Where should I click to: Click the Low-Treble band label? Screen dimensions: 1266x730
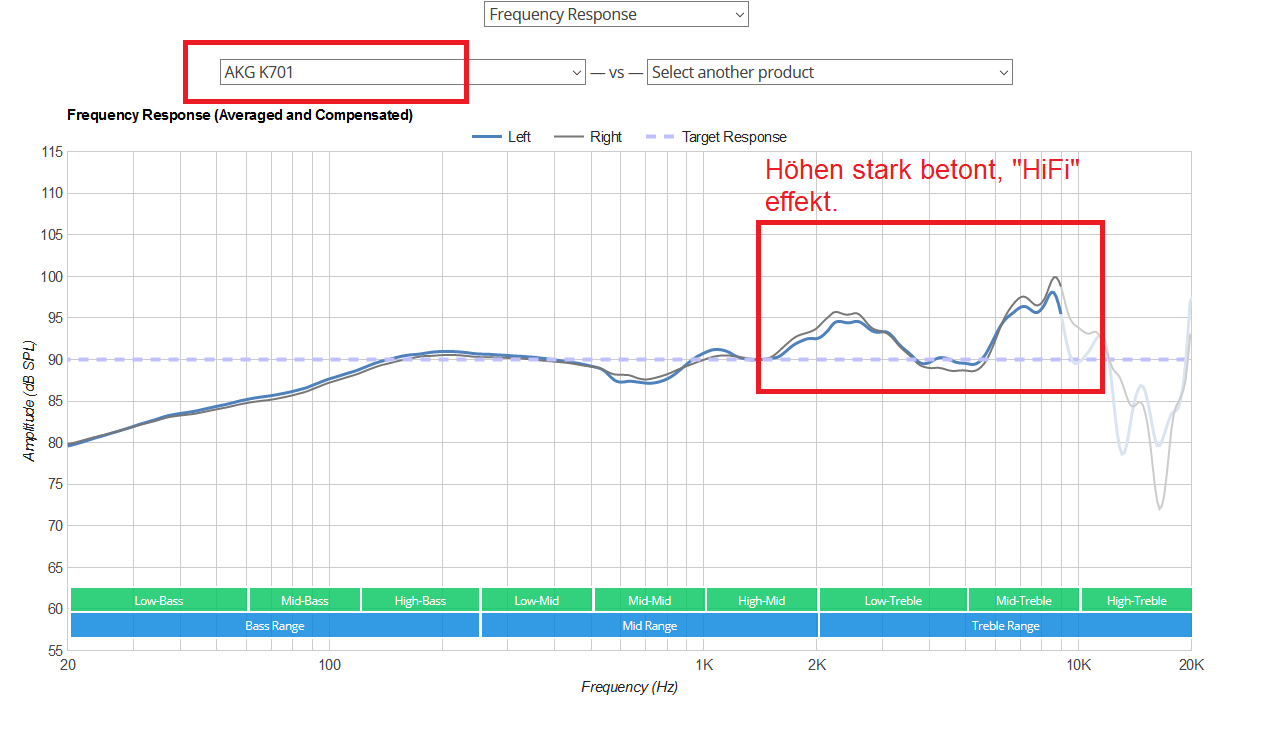[893, 600]
